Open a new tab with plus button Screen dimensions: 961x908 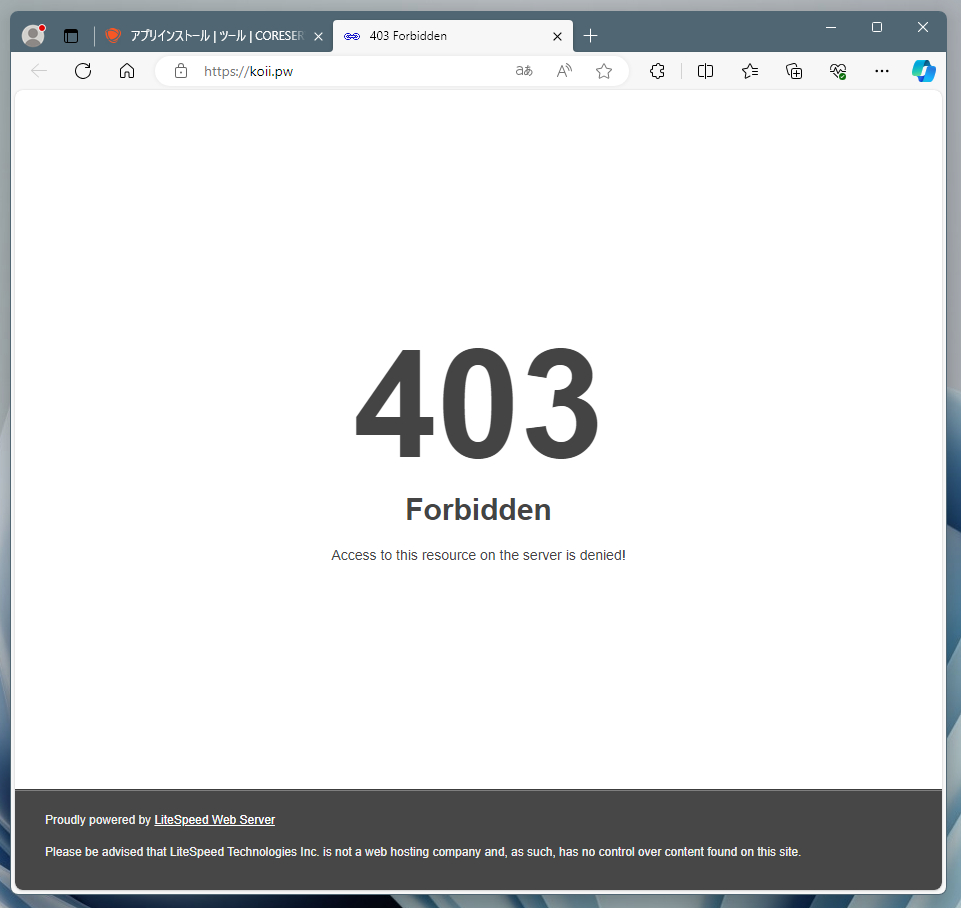(590, 36)
